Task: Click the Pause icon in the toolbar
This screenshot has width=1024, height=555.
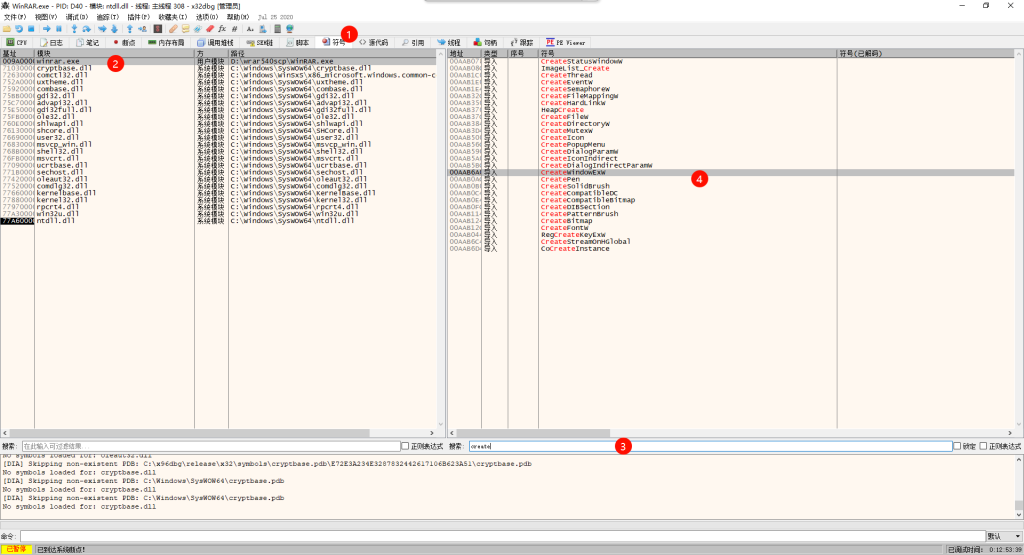Action: (x=59, y=29)
